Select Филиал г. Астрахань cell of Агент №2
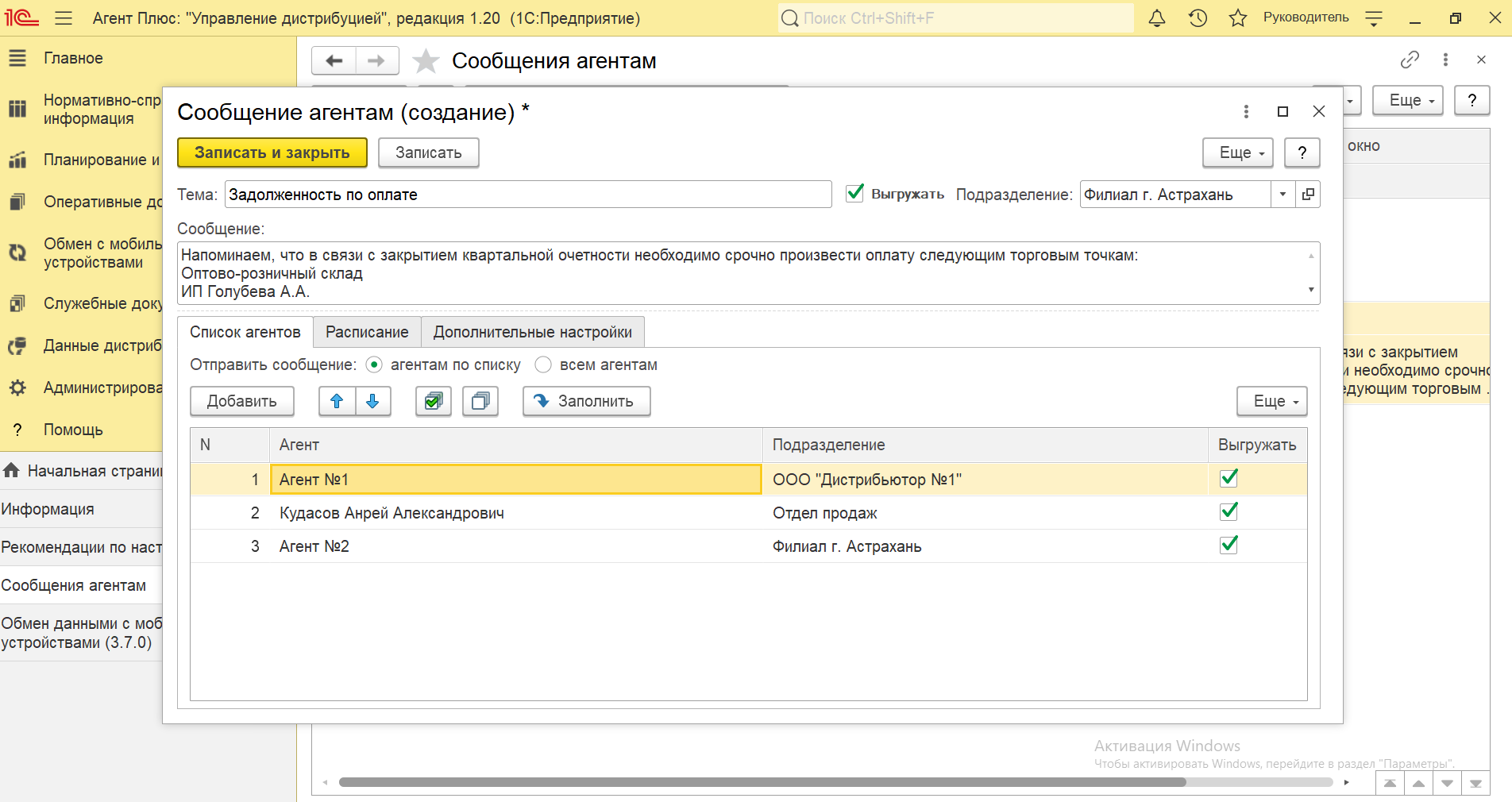1512x802 pixels. point(985,546)
